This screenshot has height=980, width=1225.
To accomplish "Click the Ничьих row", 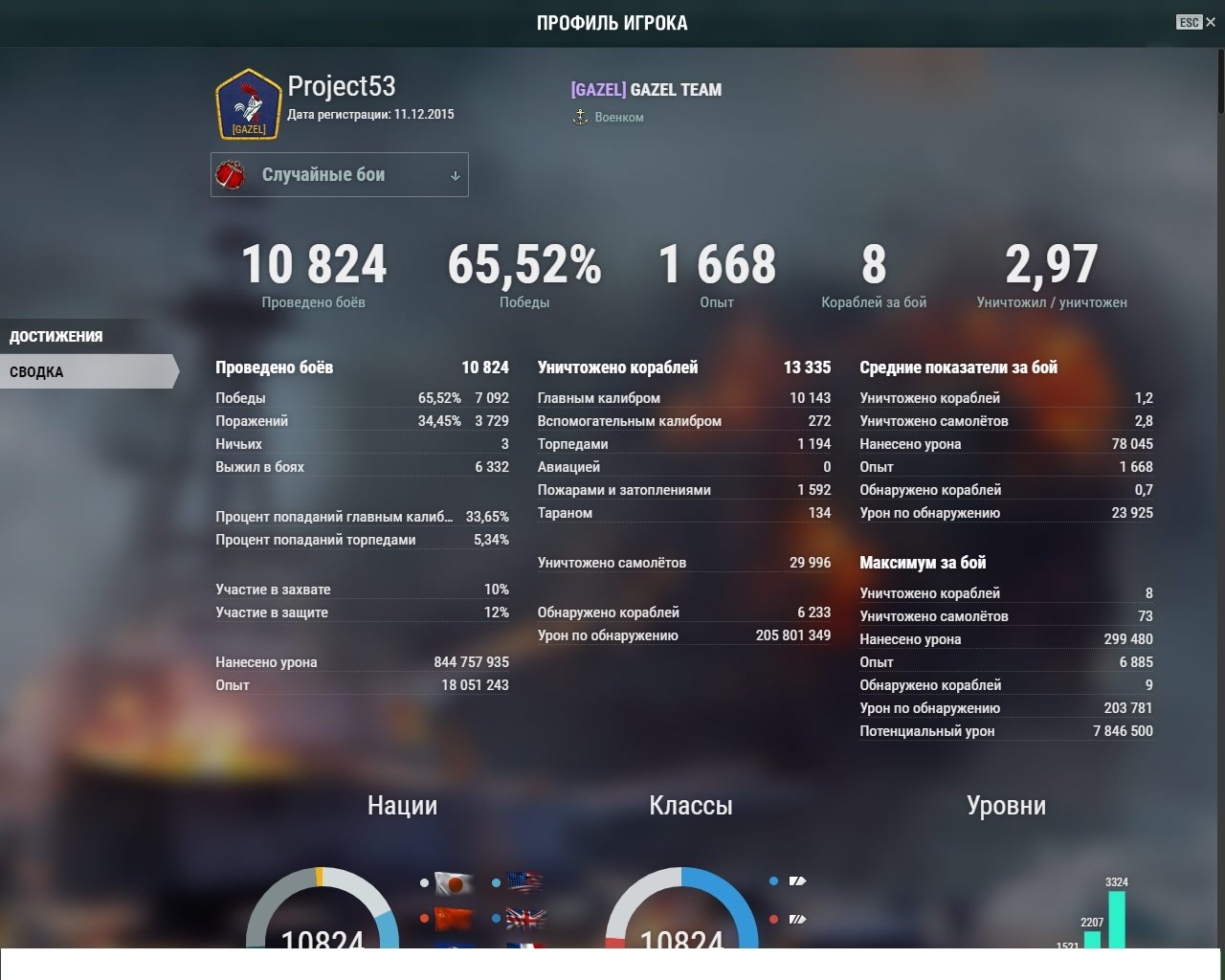I will pos(362,444).
